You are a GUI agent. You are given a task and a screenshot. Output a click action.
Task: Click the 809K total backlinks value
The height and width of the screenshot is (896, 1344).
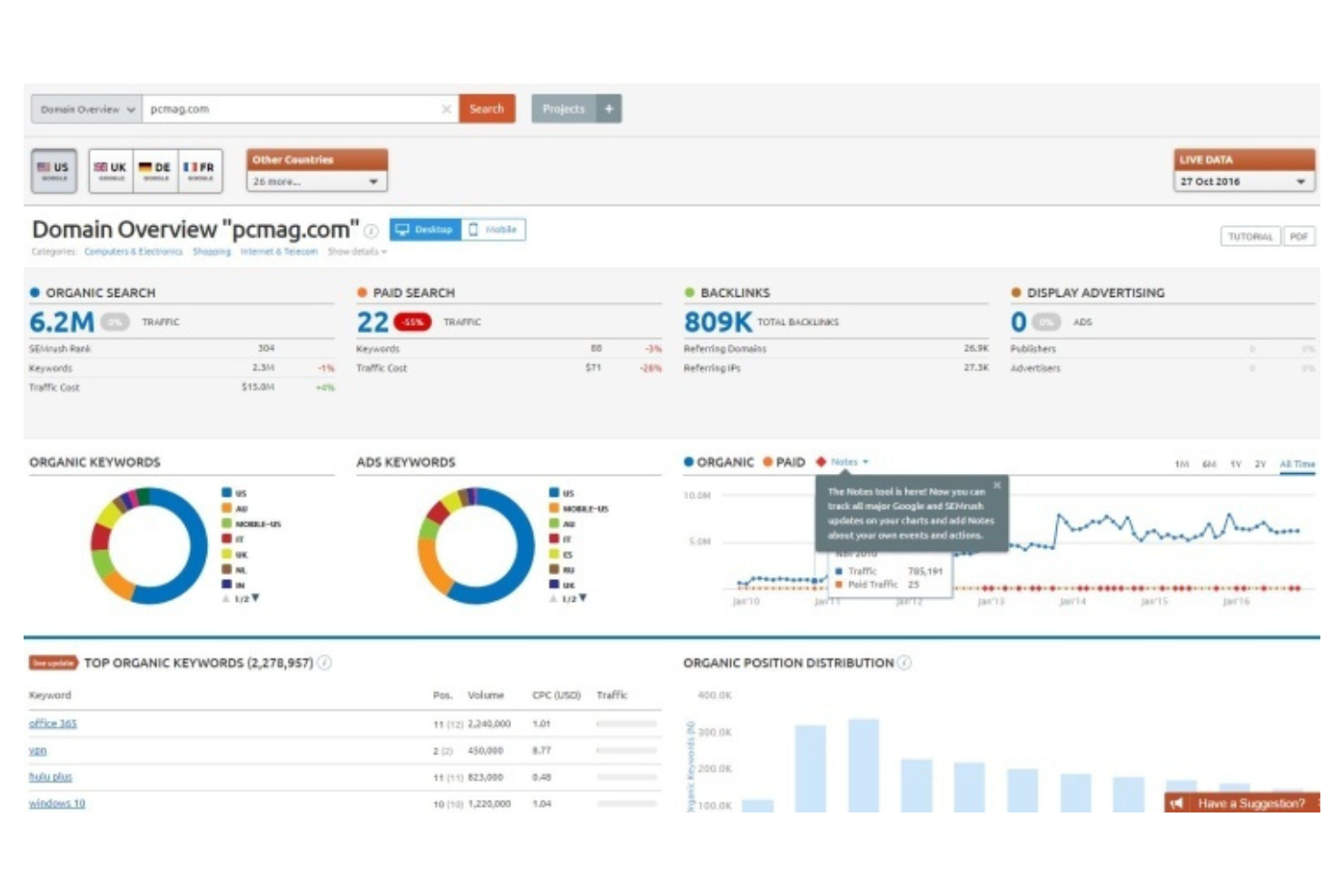coord(717,322)
